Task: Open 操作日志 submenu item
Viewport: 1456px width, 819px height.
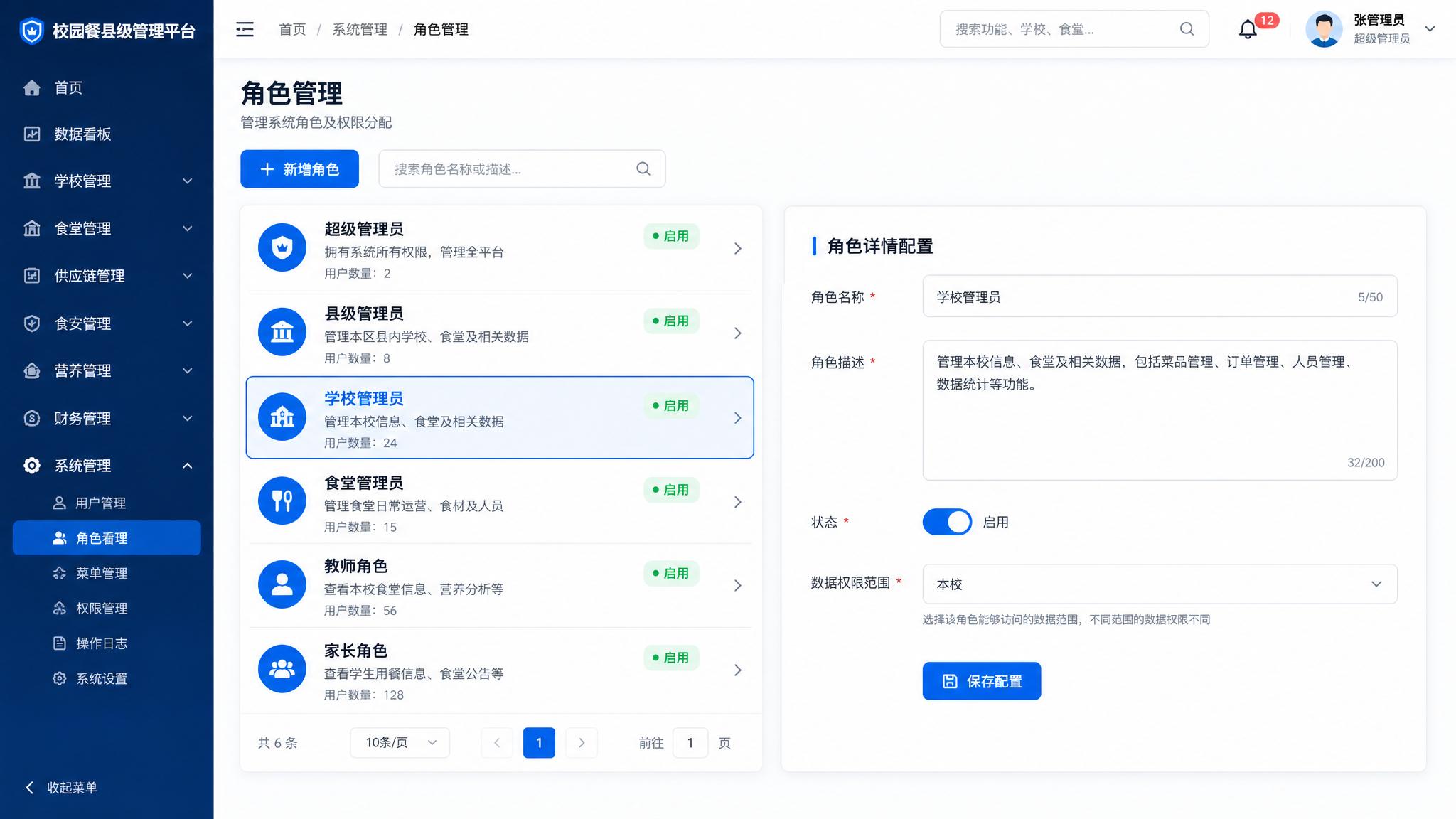Action: 107,643
